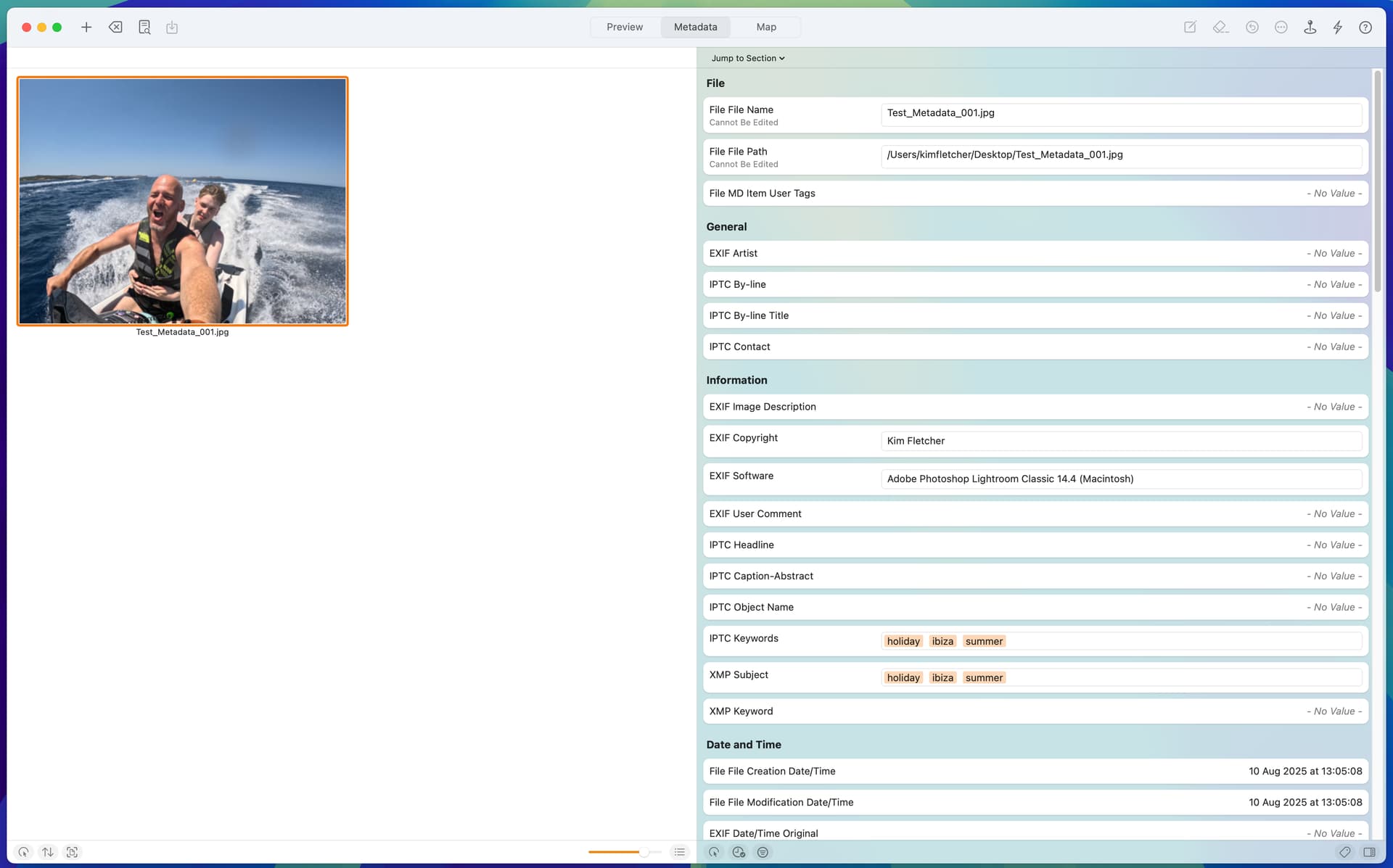
Task: Click File File Modification Date/Time value
Action: point(1305,802)
